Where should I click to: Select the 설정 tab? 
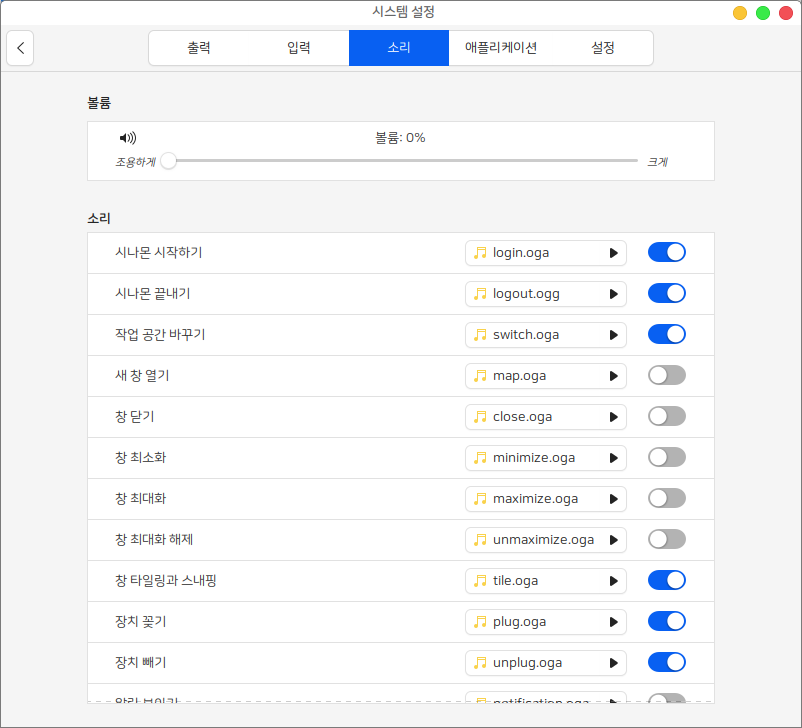click(602, 48)
